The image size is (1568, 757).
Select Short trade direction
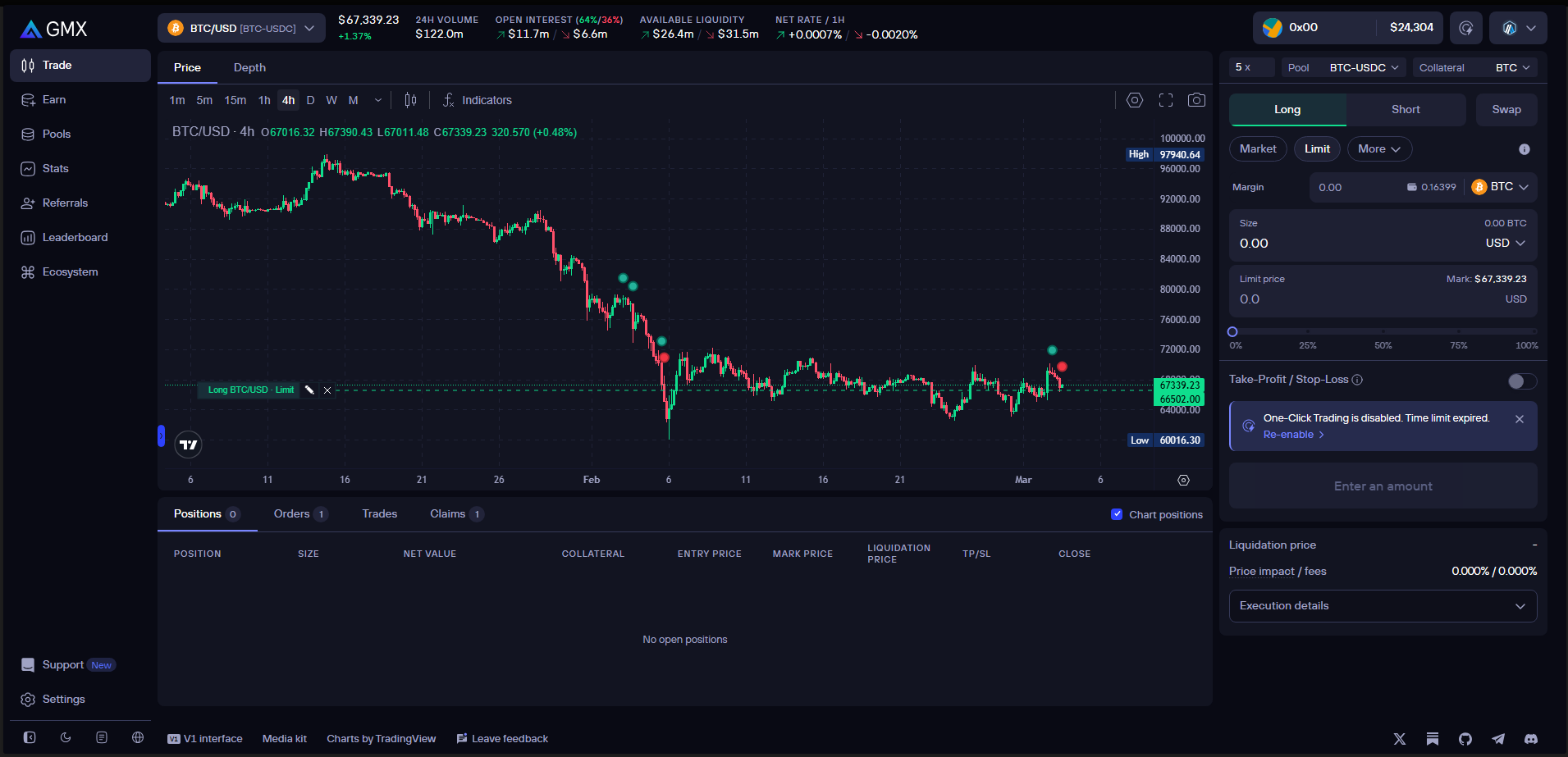pyautogui.click(x=1406, y=110)
